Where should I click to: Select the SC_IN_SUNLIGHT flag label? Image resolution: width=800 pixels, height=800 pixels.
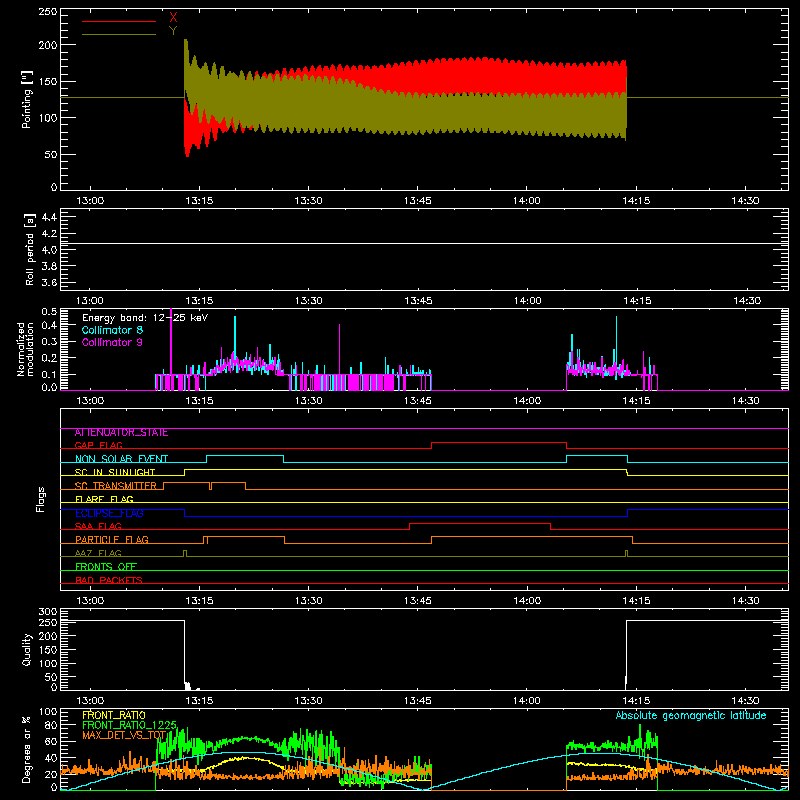(x=115, y=472)
